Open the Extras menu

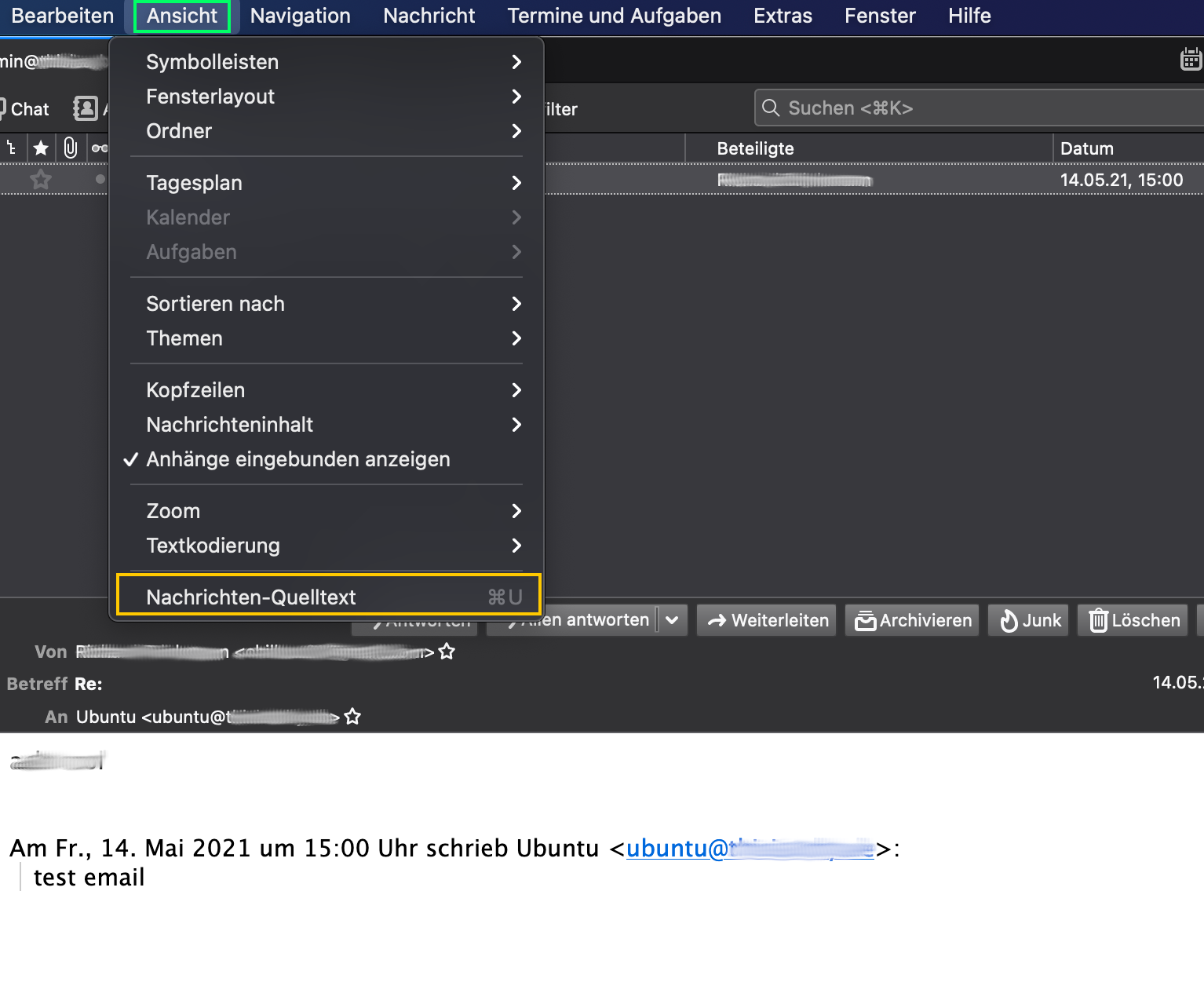pos(783,16)
